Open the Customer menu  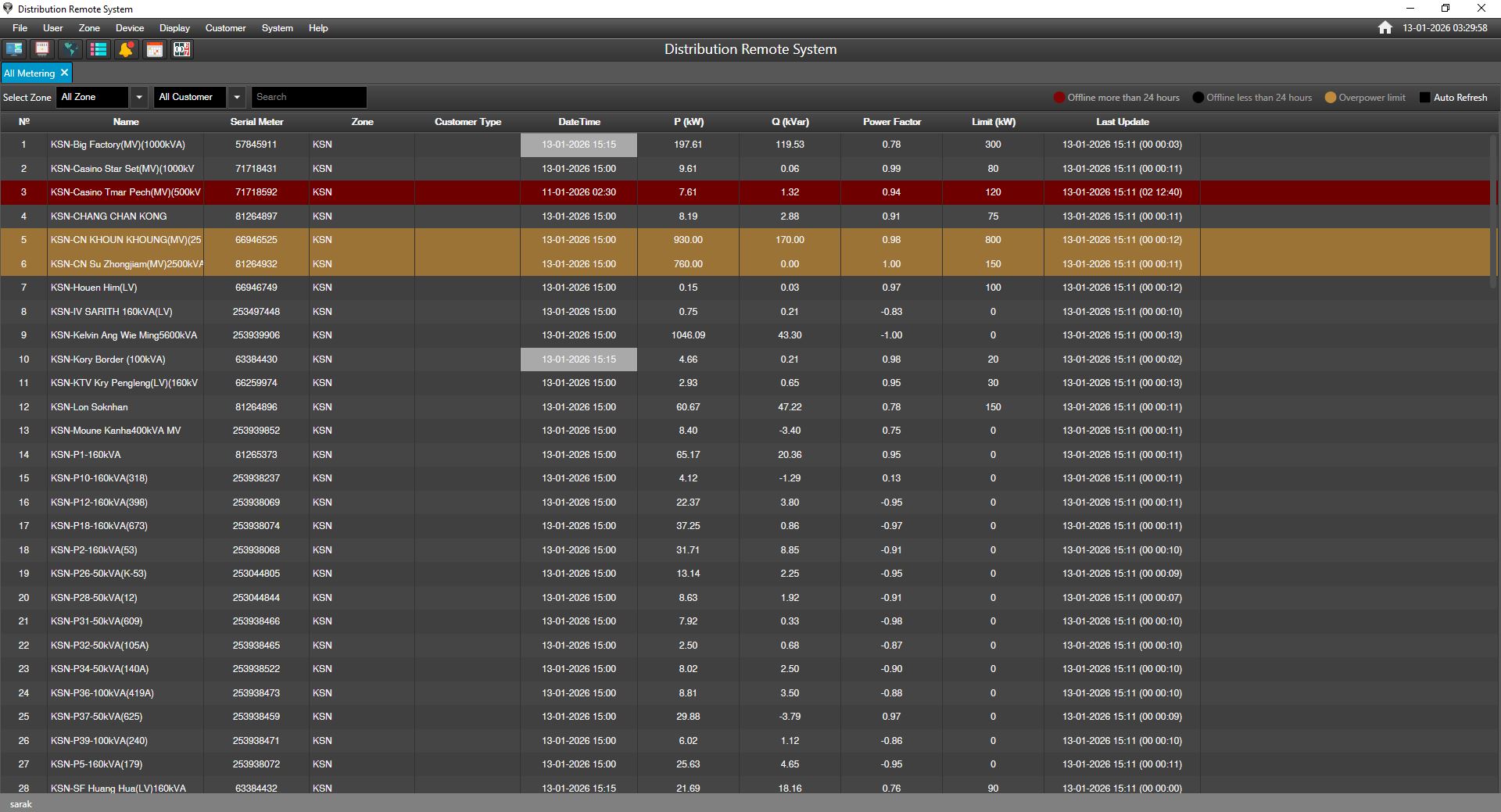point(225,28)
